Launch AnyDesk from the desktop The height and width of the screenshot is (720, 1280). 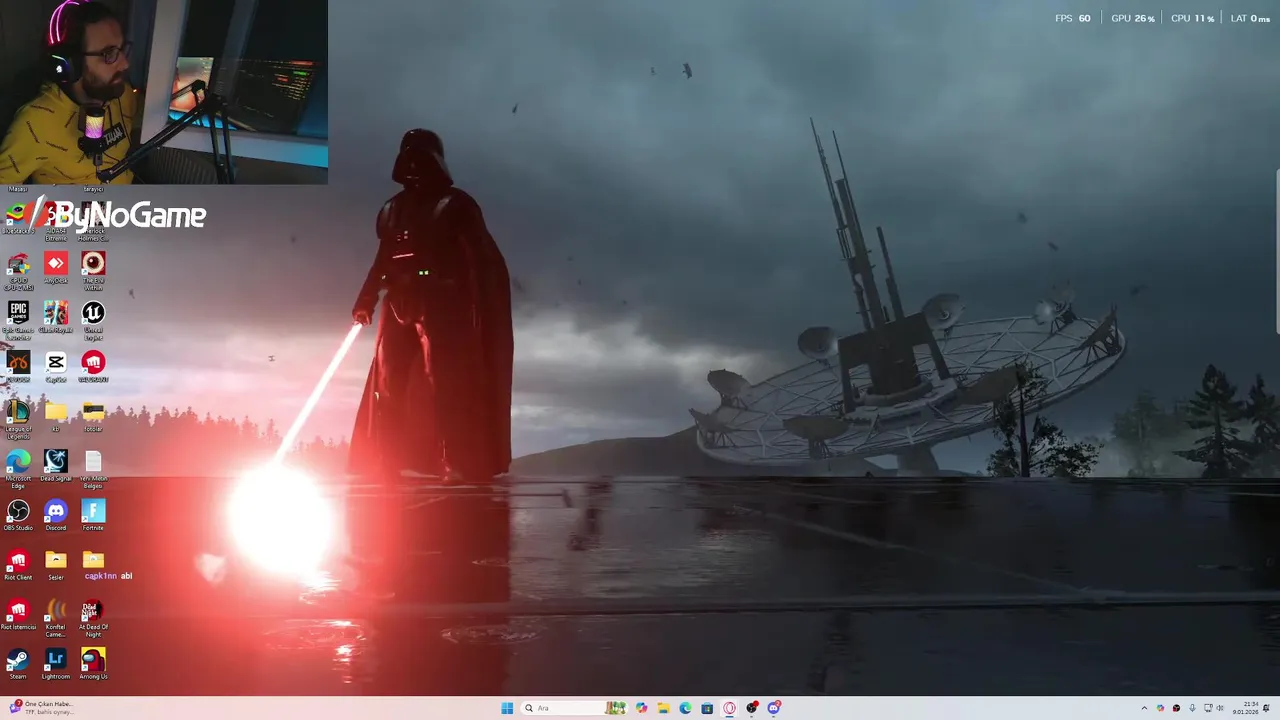coord(56,268)
